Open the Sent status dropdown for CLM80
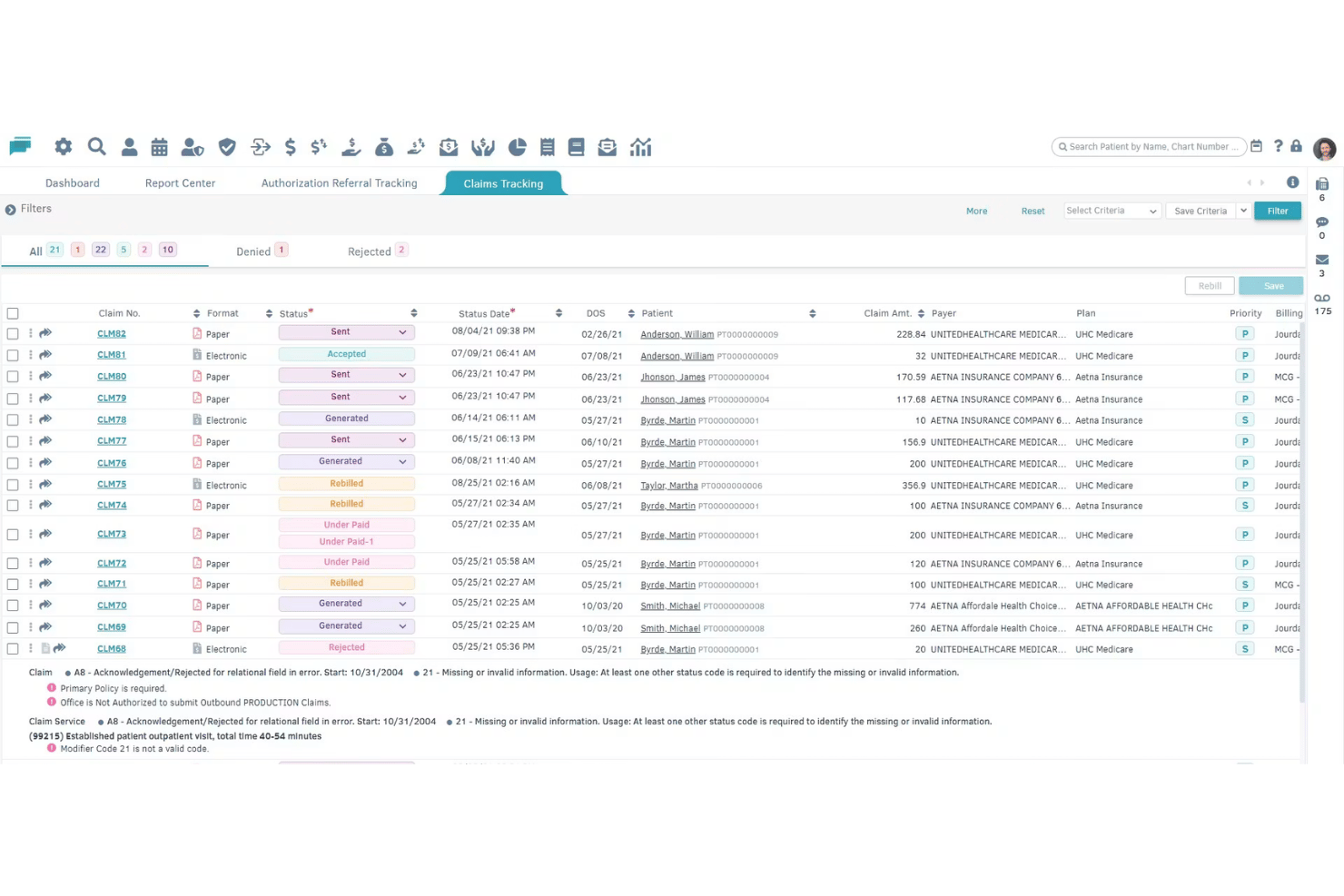The image size is (1344, 896). click(x=347, y=375)
